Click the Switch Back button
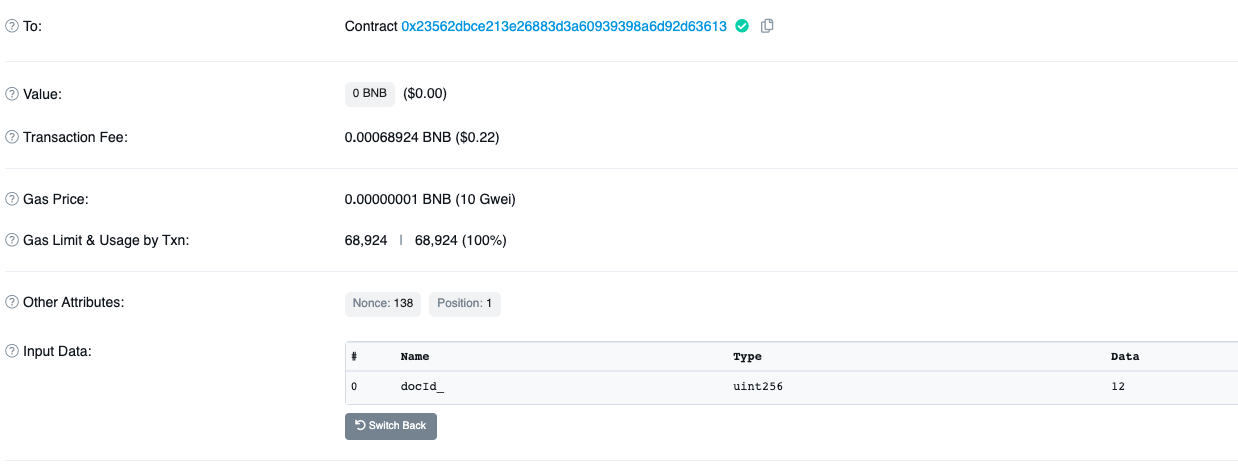 click(391, 426)
